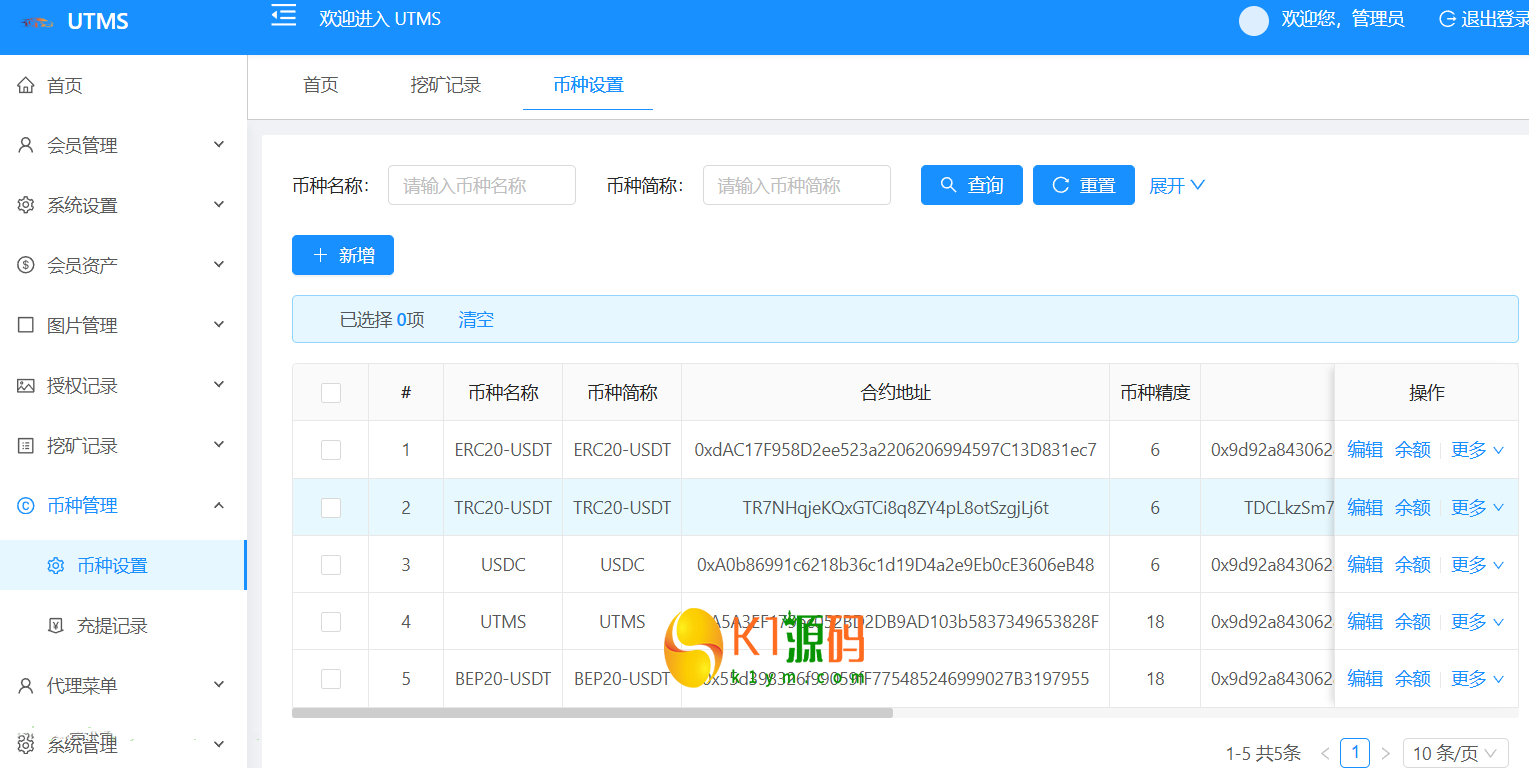Focus the 币种简称 input field

coord(797,185)
